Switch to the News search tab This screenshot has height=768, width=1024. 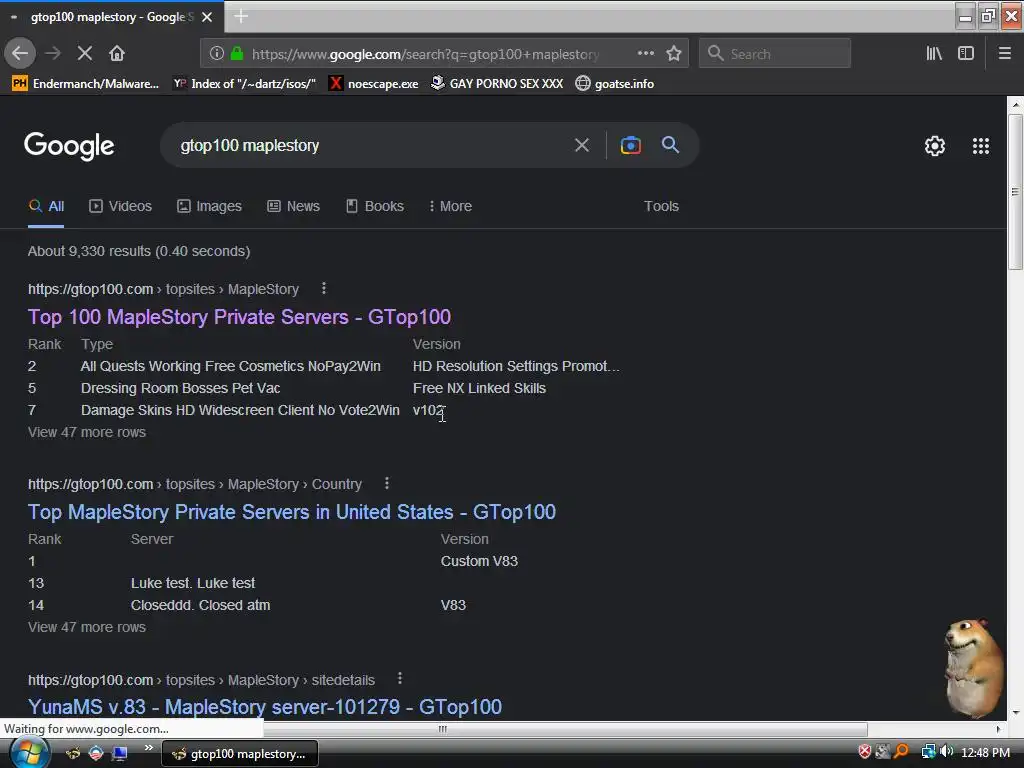pos(293,206)
